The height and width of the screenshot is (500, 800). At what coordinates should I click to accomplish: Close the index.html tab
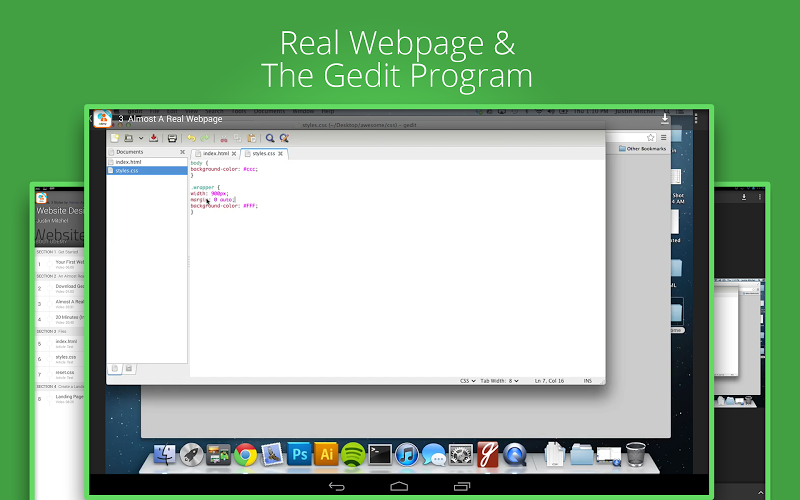click(x=234, y=154)
